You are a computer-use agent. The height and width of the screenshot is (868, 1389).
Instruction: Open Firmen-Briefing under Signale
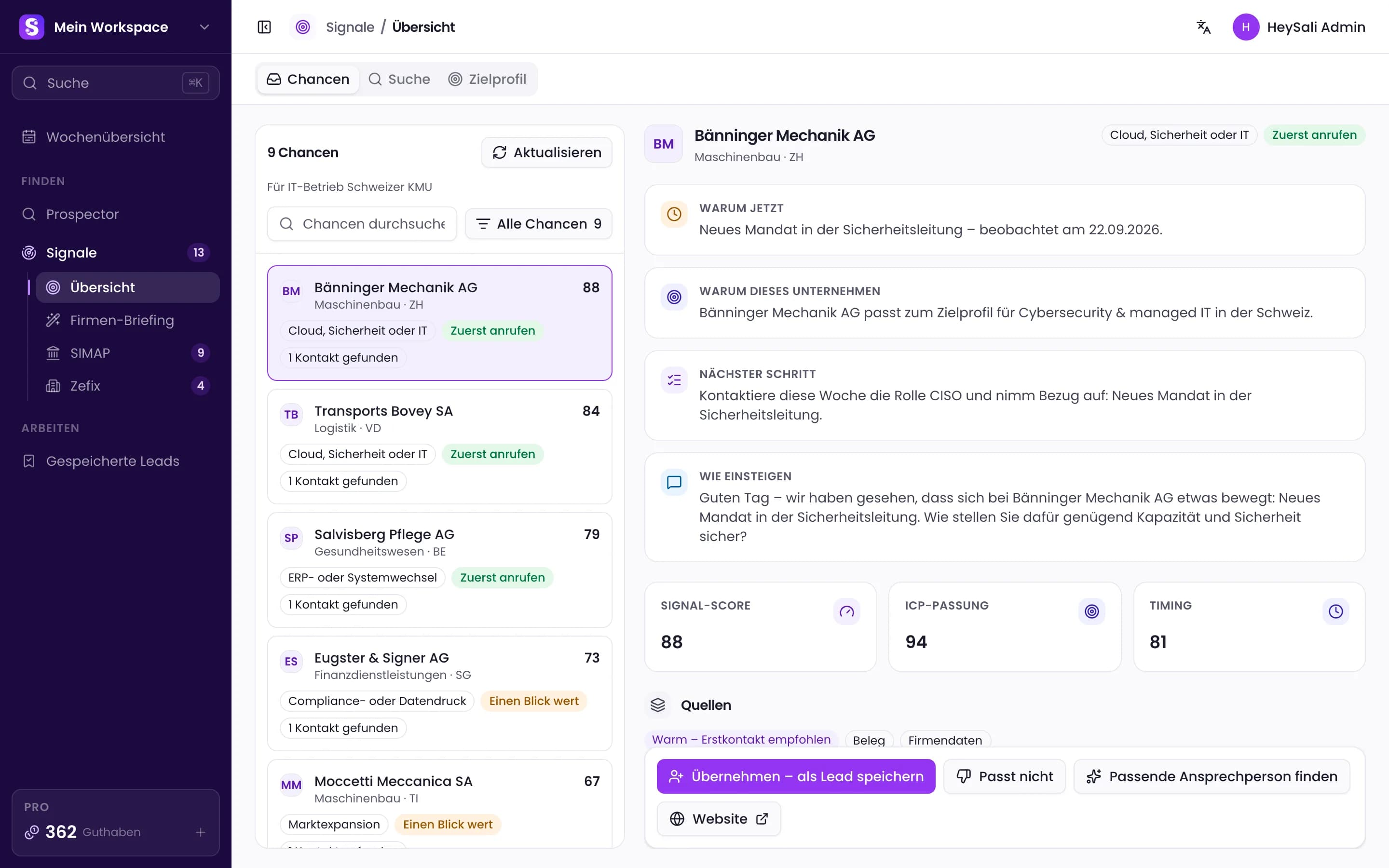(x=127, y=320)
